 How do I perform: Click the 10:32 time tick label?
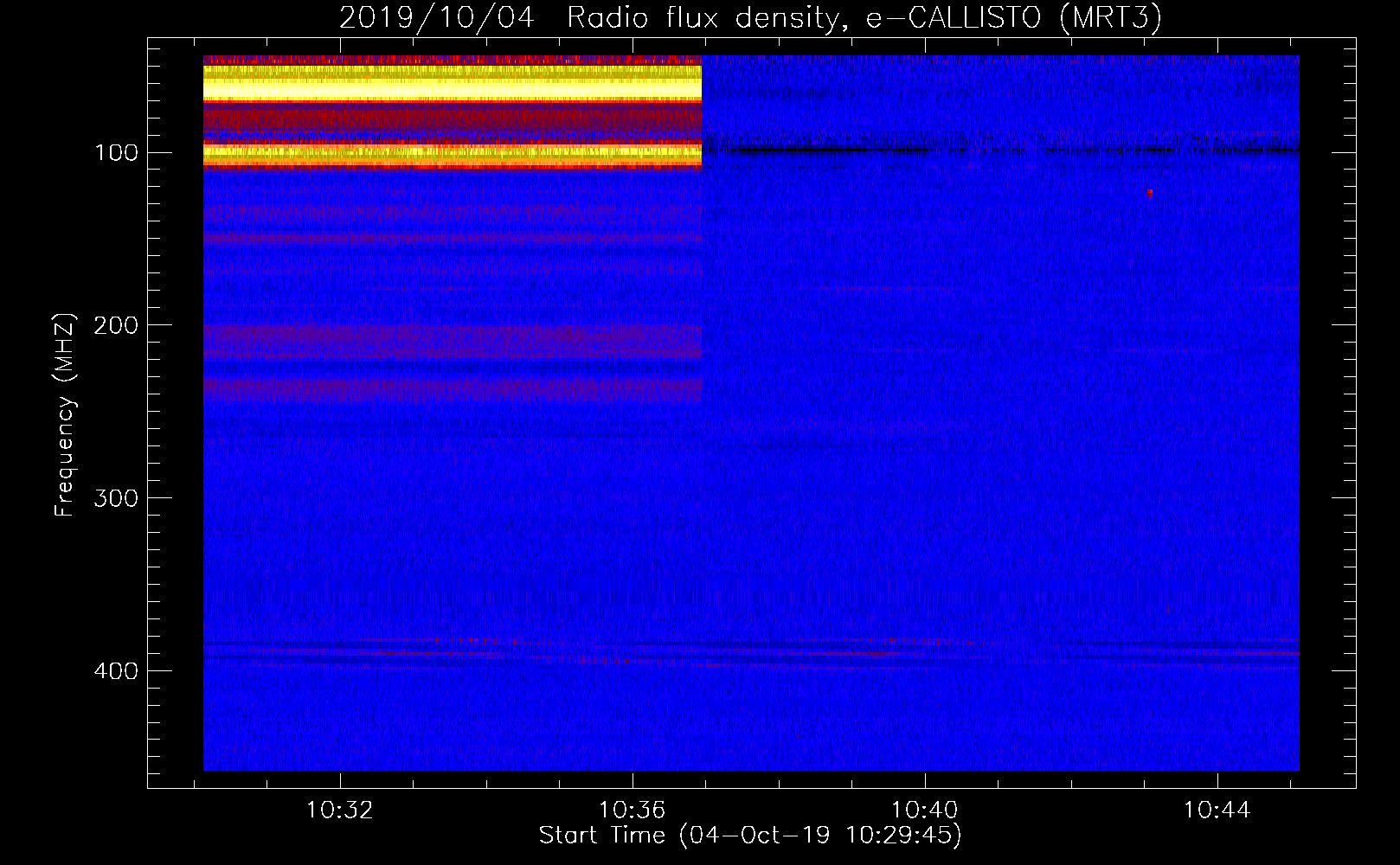tap(340, 810)
